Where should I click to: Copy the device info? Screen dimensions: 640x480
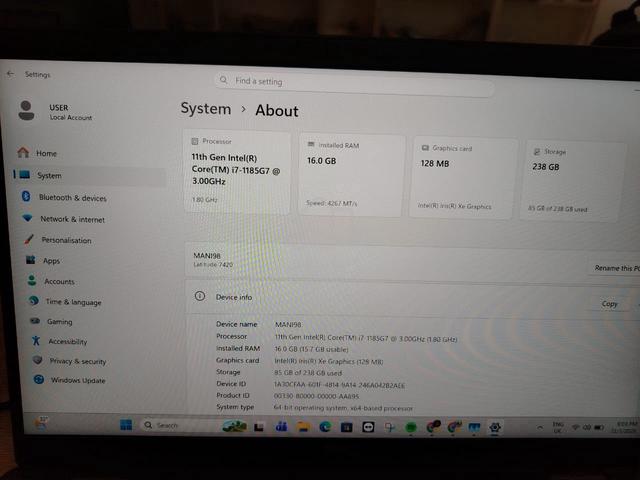tap(609, 304)
